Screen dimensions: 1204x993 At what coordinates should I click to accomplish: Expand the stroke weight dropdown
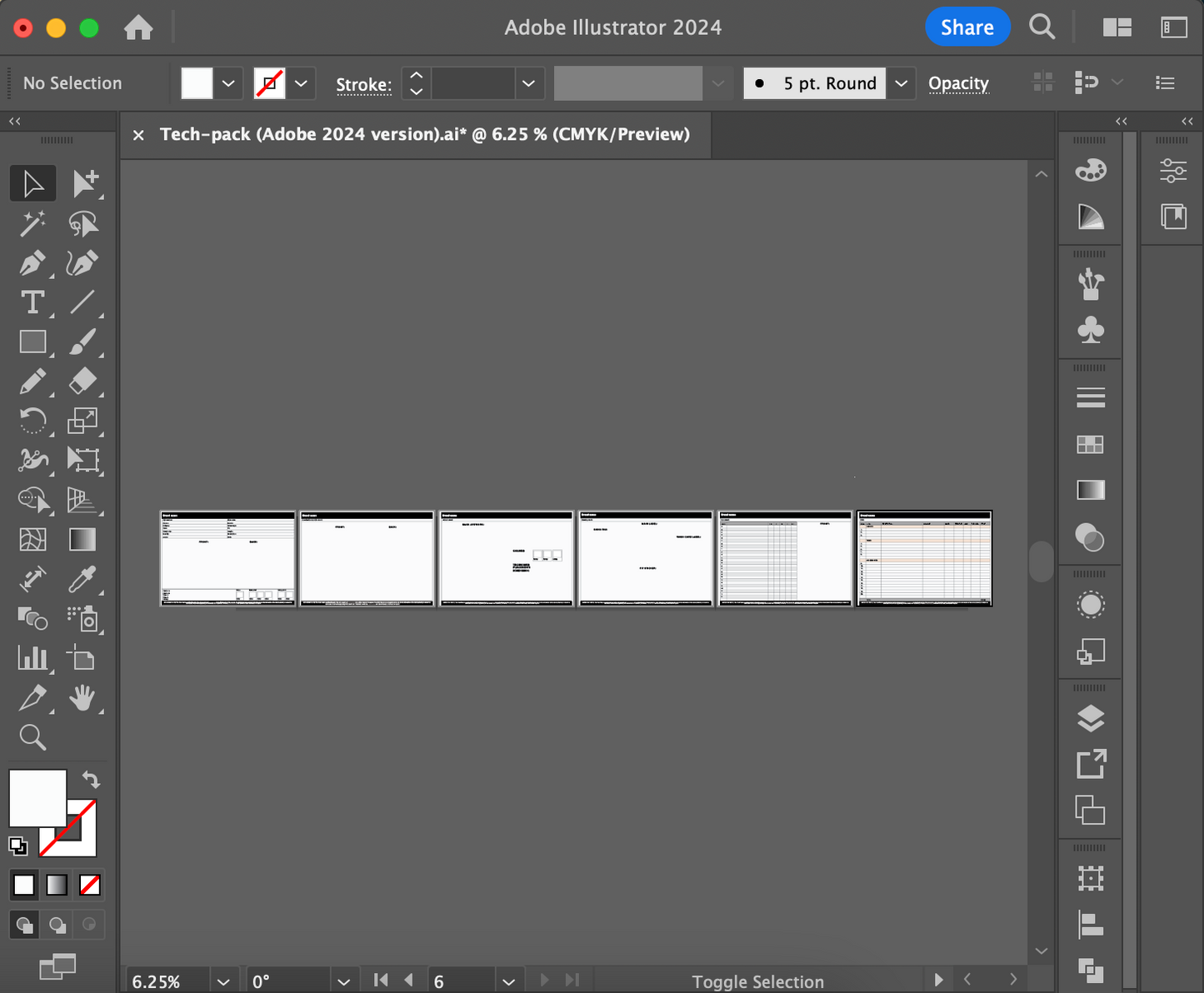tap(527, 83)
